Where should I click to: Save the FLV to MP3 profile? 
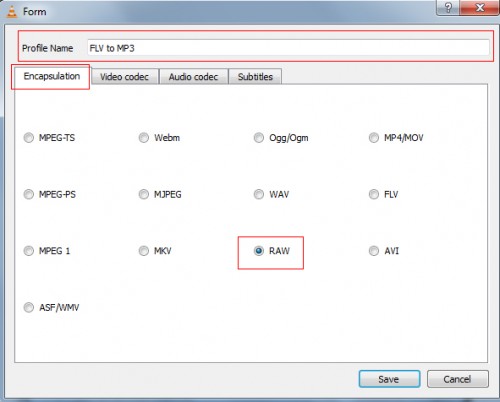click(389, 379)
